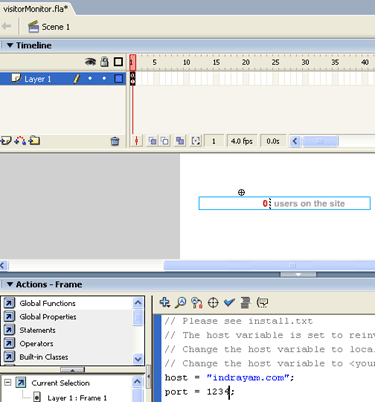Click the Layer 1 page icon
The height and width of the screenshot is (402, 375).
(x=16, y=78)
